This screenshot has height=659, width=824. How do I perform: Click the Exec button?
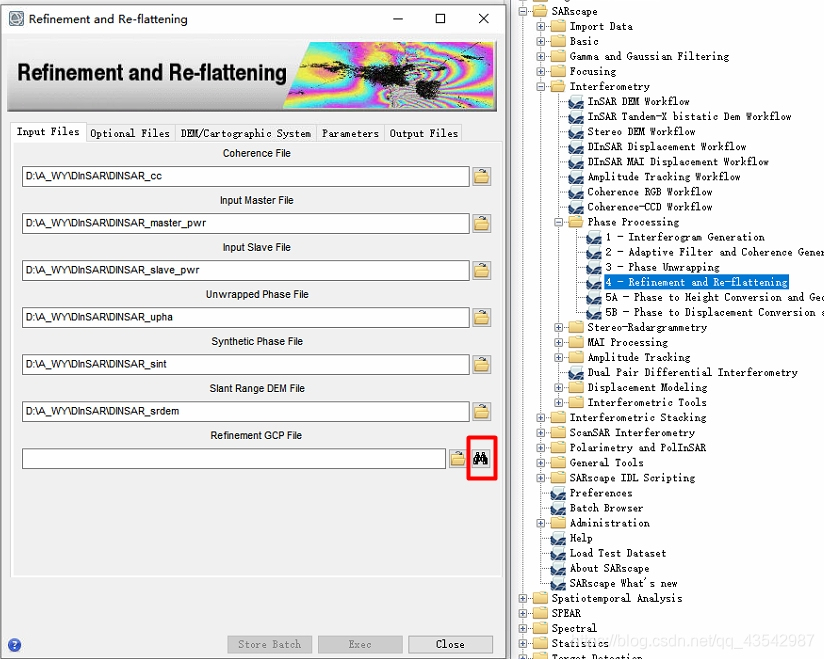click(x=360, y=644)
